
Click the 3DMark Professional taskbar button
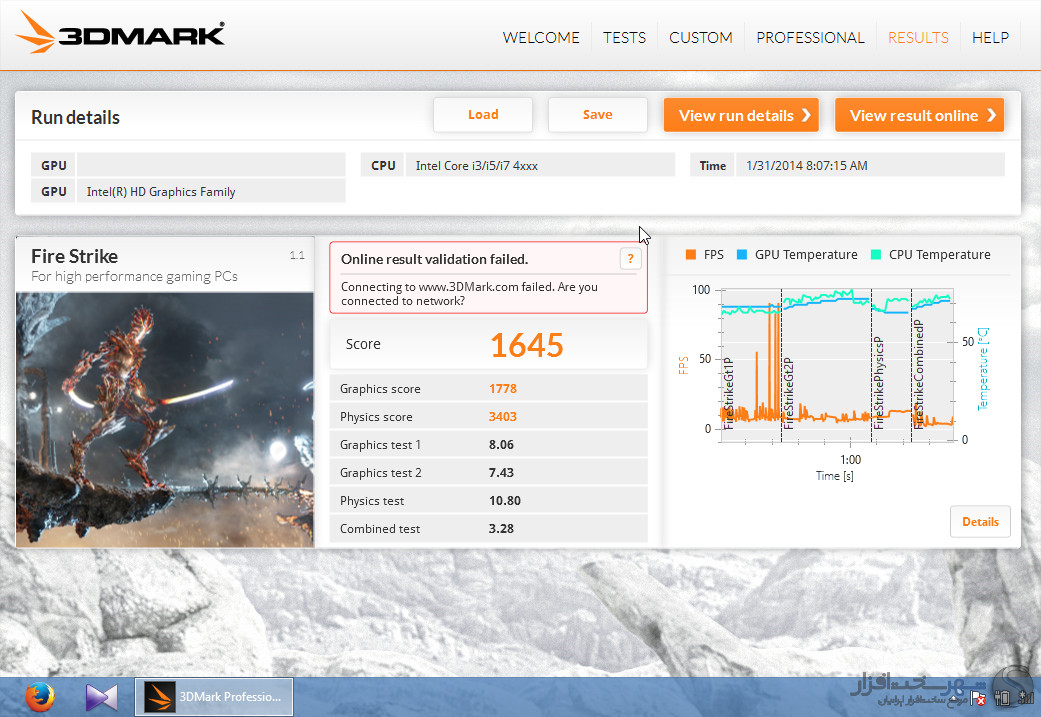(x=215, y=696)
